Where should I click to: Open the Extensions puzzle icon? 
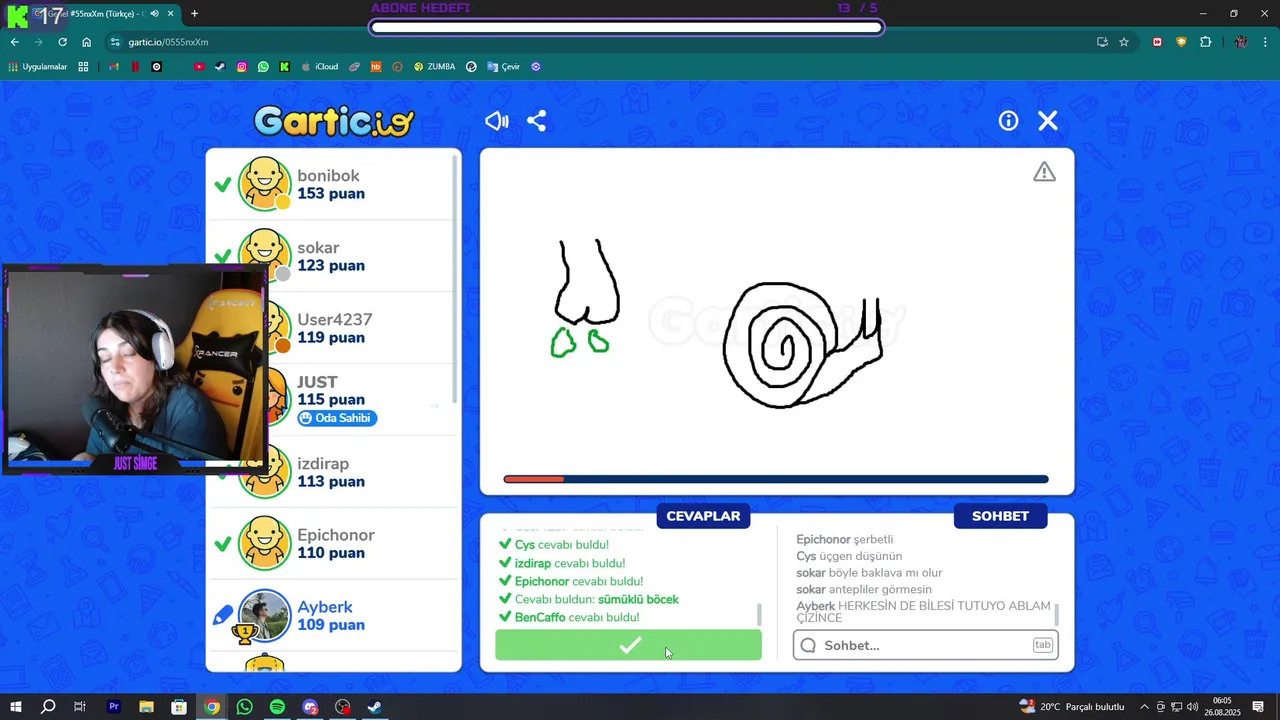click(x=1205, y=42)
